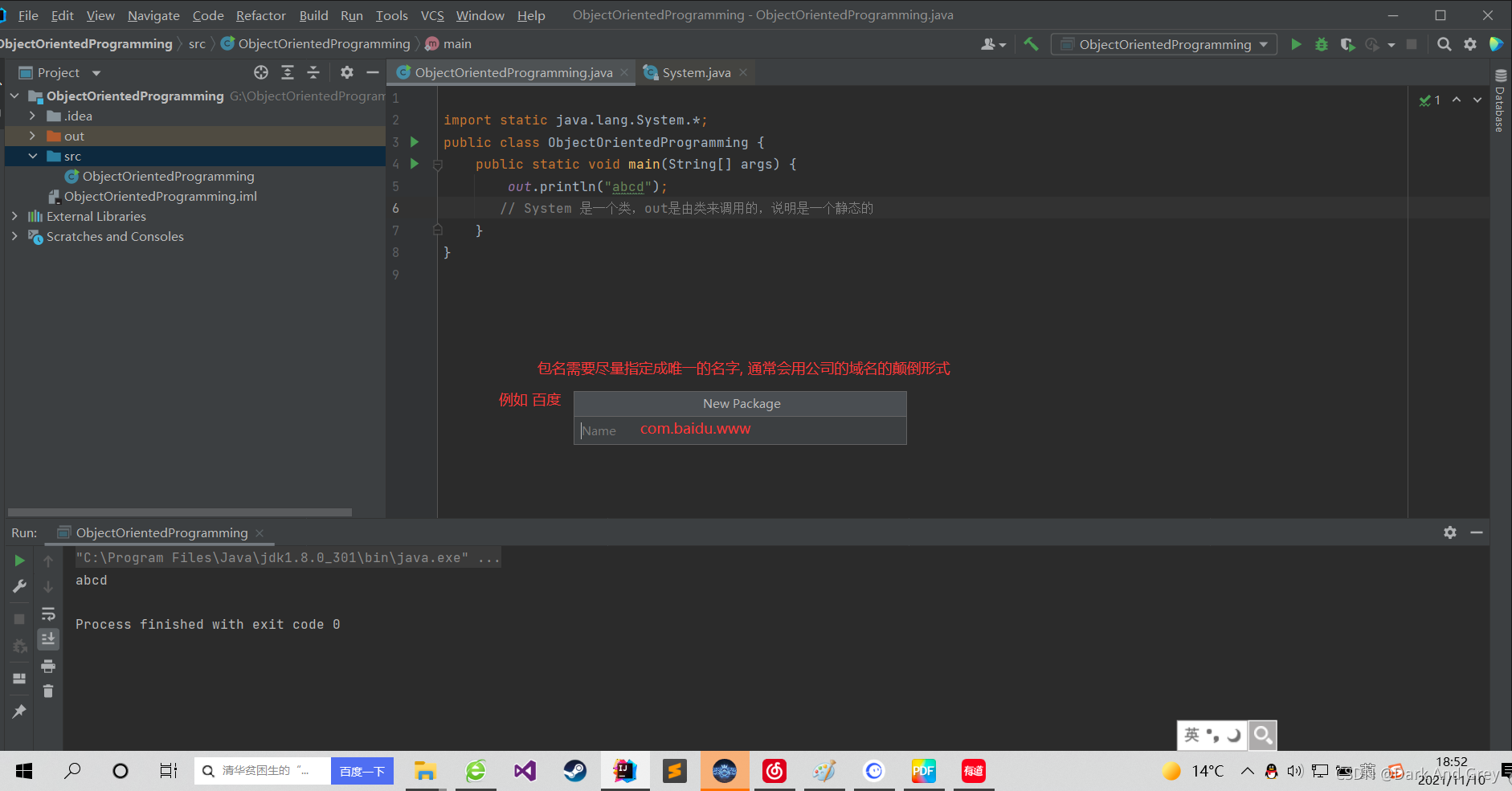Viewport: 1512px width, 791px height.
Task: Toggle soft-wrap in Run console
Action: [x=48, y=614]
